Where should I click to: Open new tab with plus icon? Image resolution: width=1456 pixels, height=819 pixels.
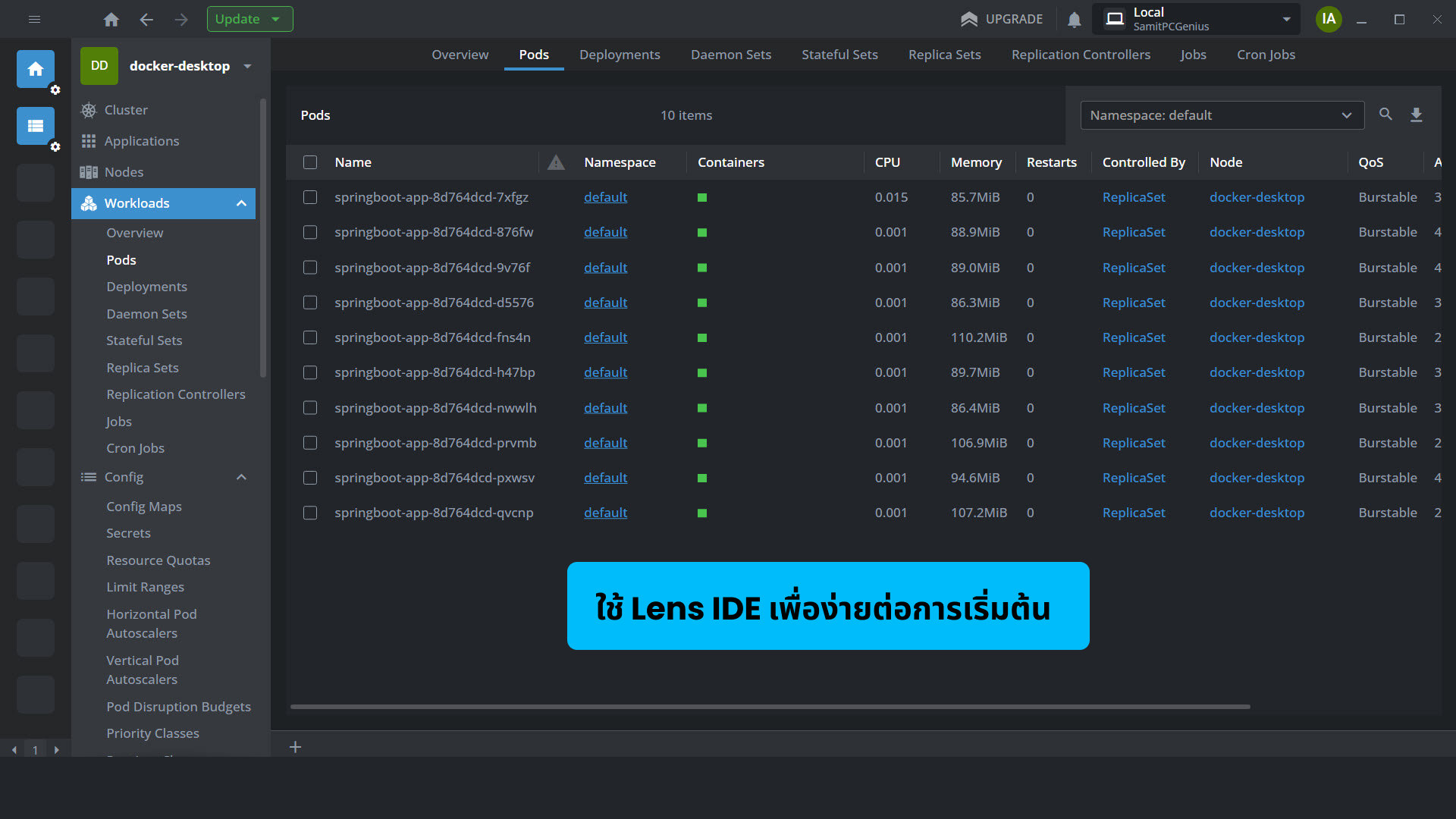click(x=296, y=747)
